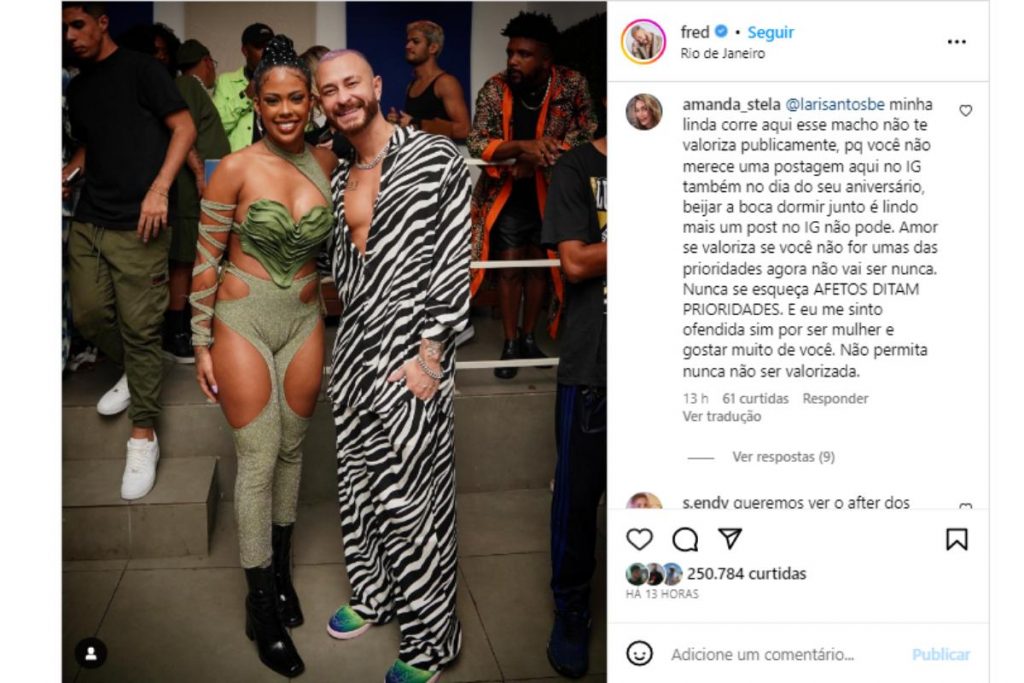Reply using Responder on amanda_stela comment
Screen dimensions: 1024x683
[835, 398]
